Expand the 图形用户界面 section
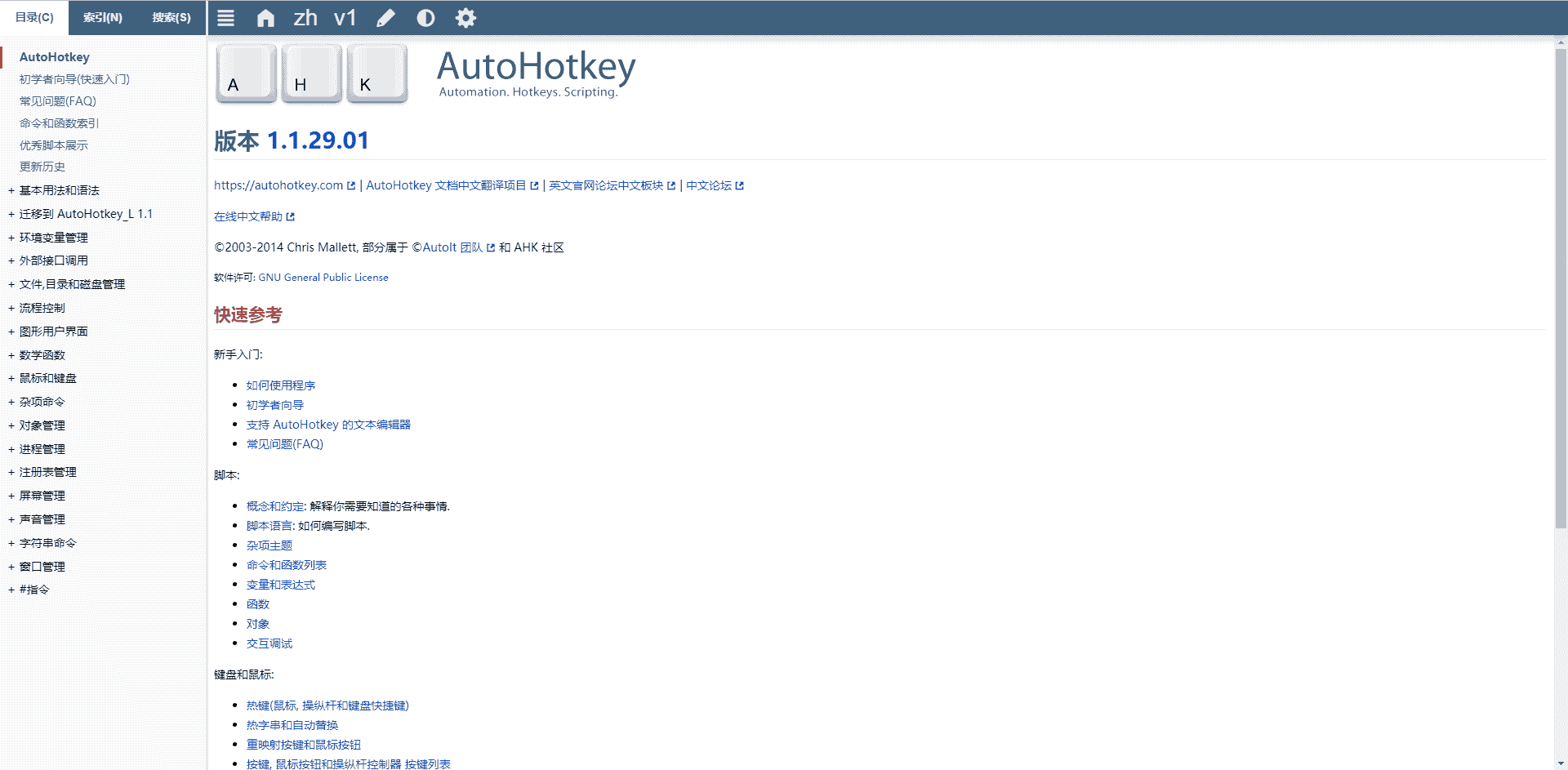Screen dimensions: 1568x770 tap(11, 332)
